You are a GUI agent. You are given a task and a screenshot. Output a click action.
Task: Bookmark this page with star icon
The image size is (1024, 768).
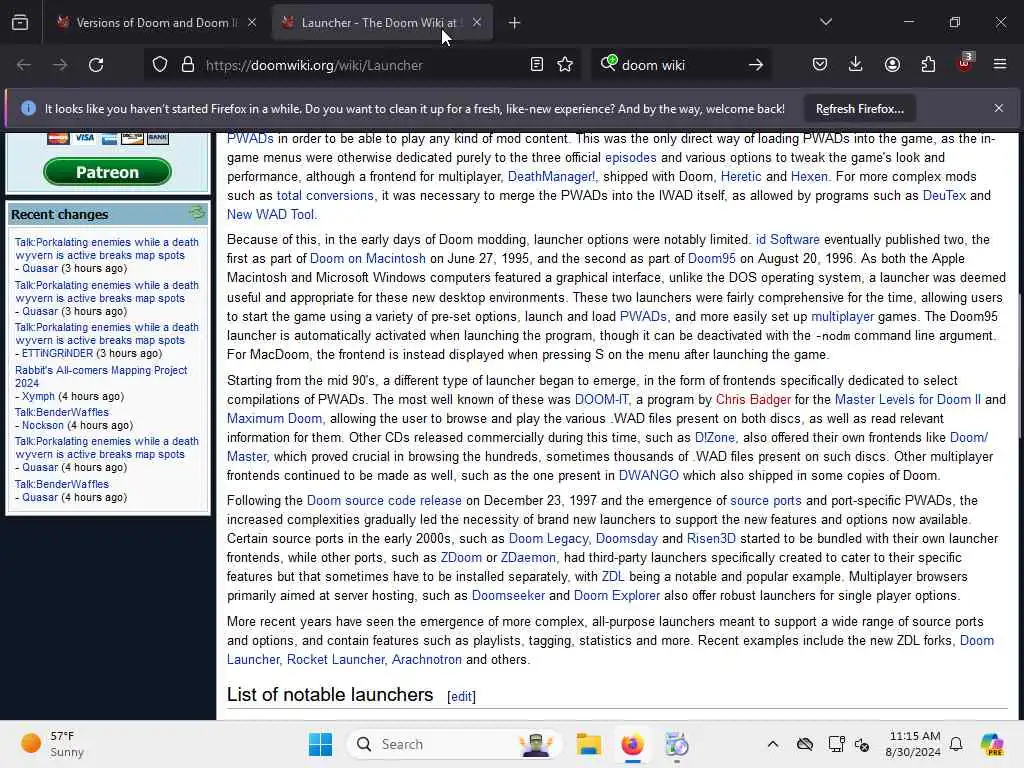point(565,65)
